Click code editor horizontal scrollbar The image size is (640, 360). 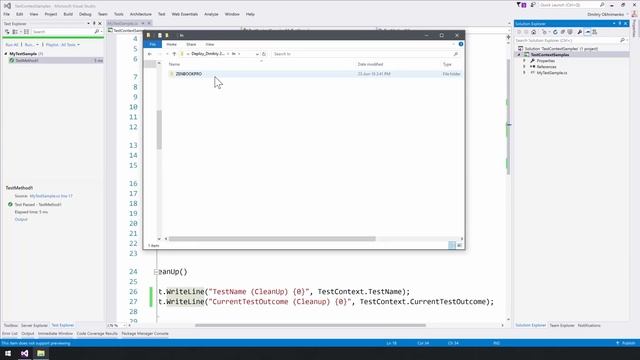click(310, 325)
